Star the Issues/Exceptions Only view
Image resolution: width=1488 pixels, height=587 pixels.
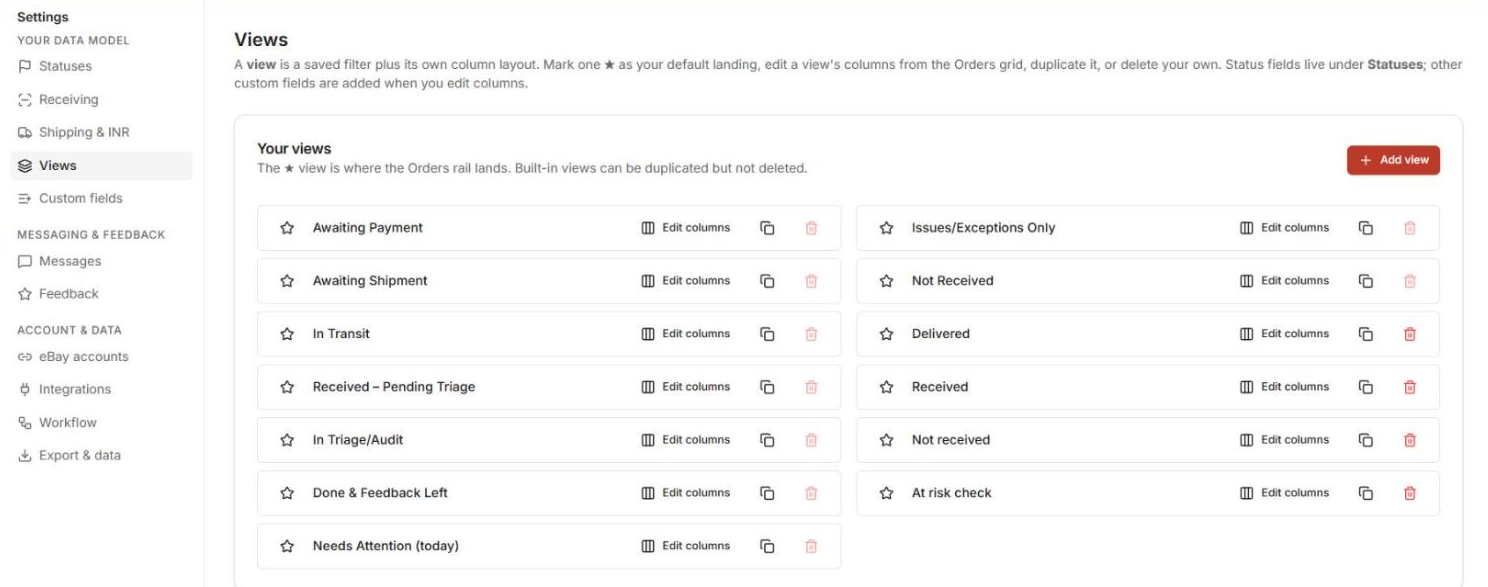[886, 228]
